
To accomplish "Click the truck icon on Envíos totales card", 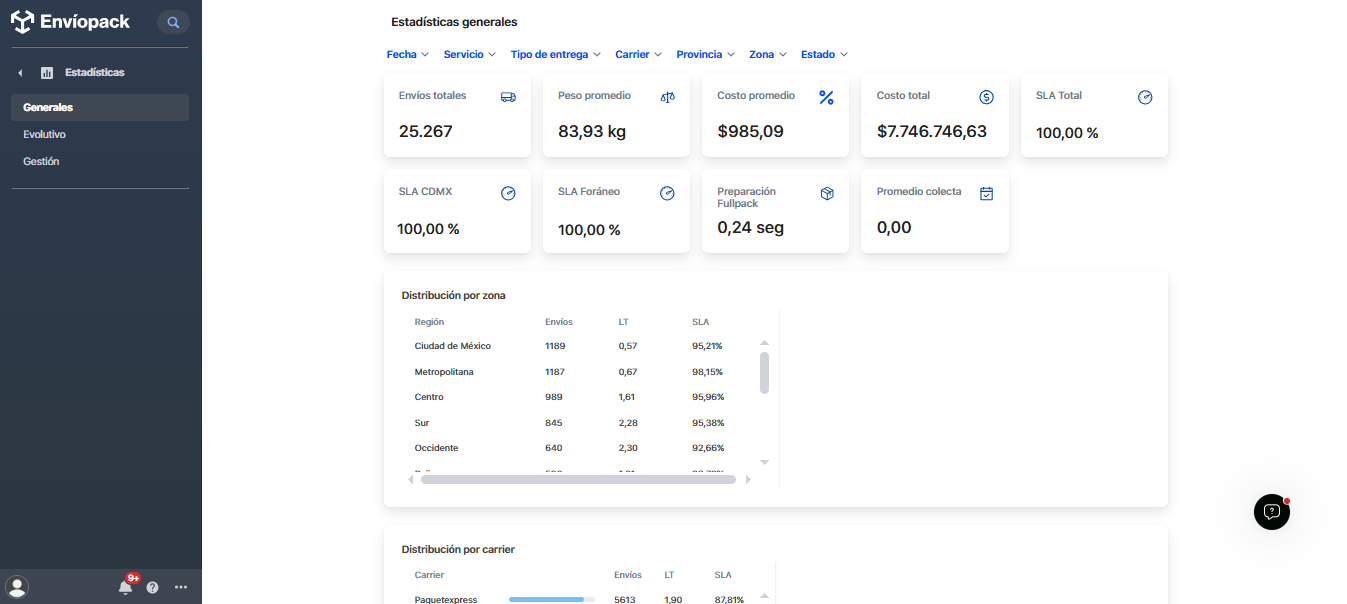I will [508, 96].
